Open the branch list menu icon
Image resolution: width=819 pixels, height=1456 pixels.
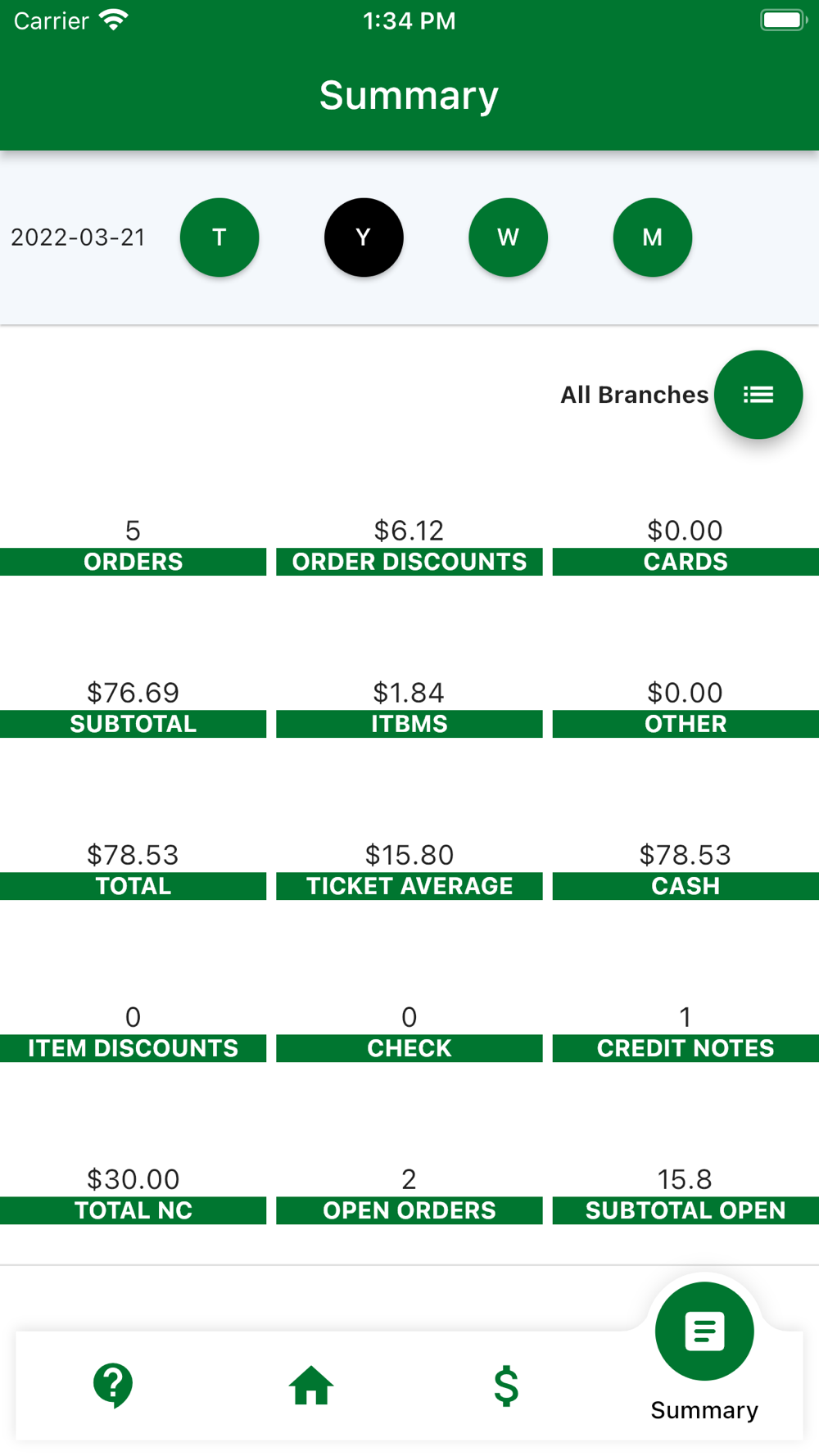758,395
